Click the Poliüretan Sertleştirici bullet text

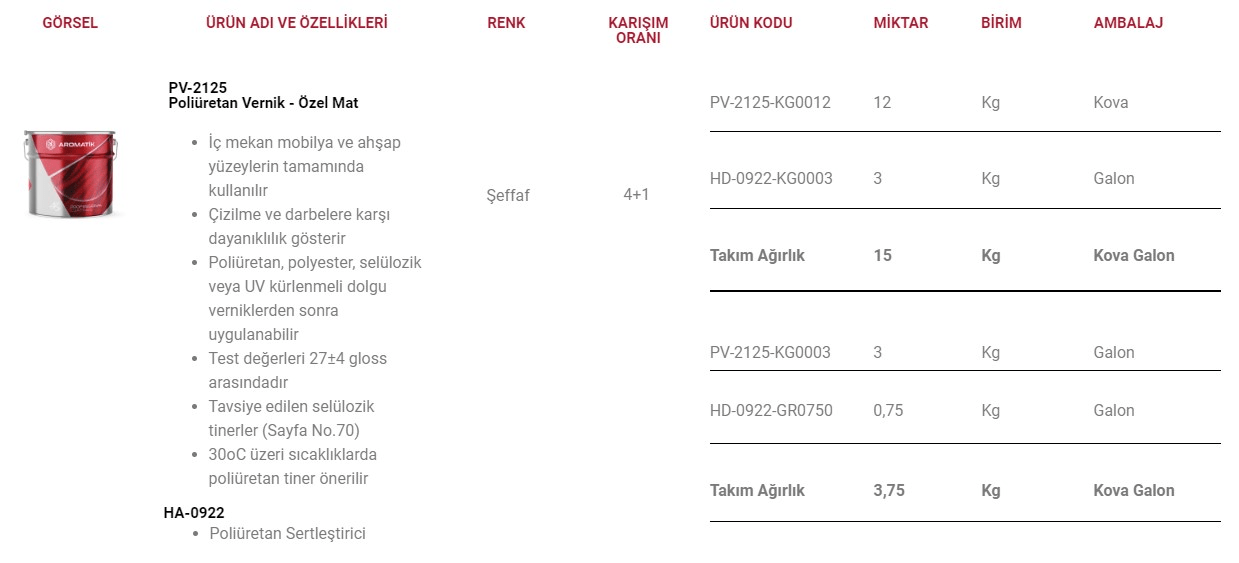point(287,533)
